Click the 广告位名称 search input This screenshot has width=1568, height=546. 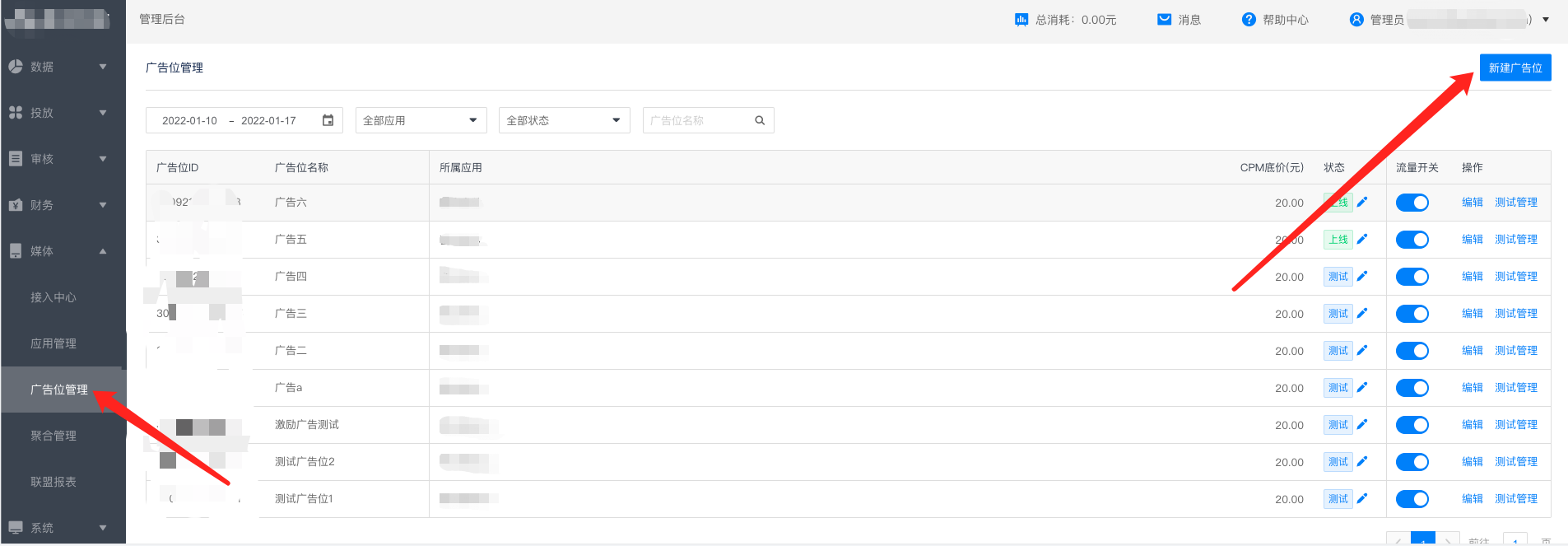(x=698, y=120)
